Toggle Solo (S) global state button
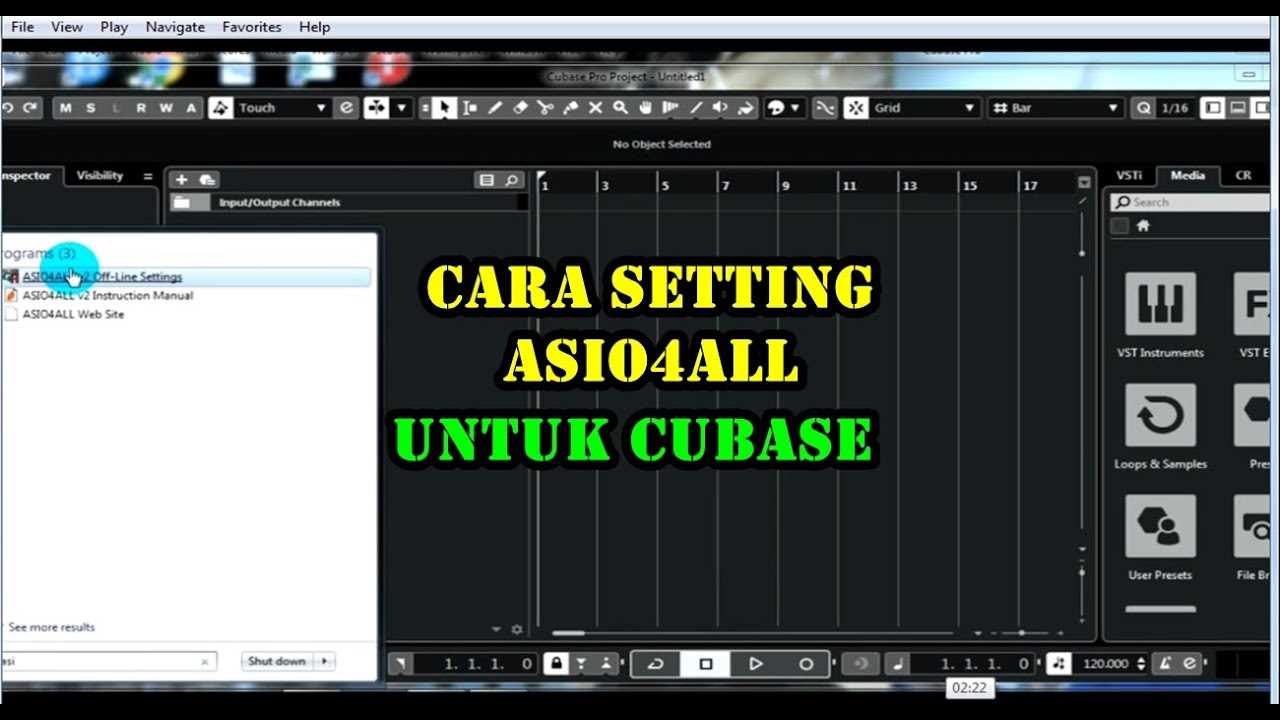 tap(91, 108)
